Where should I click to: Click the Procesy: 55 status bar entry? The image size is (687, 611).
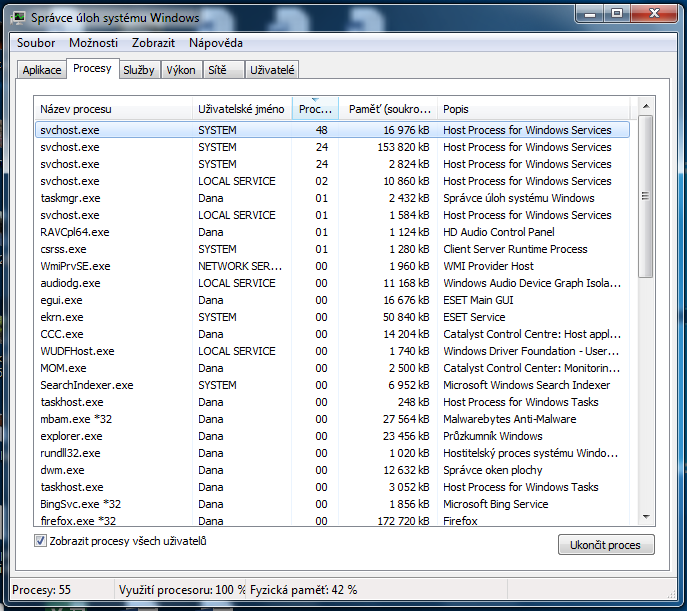[41, 590]
